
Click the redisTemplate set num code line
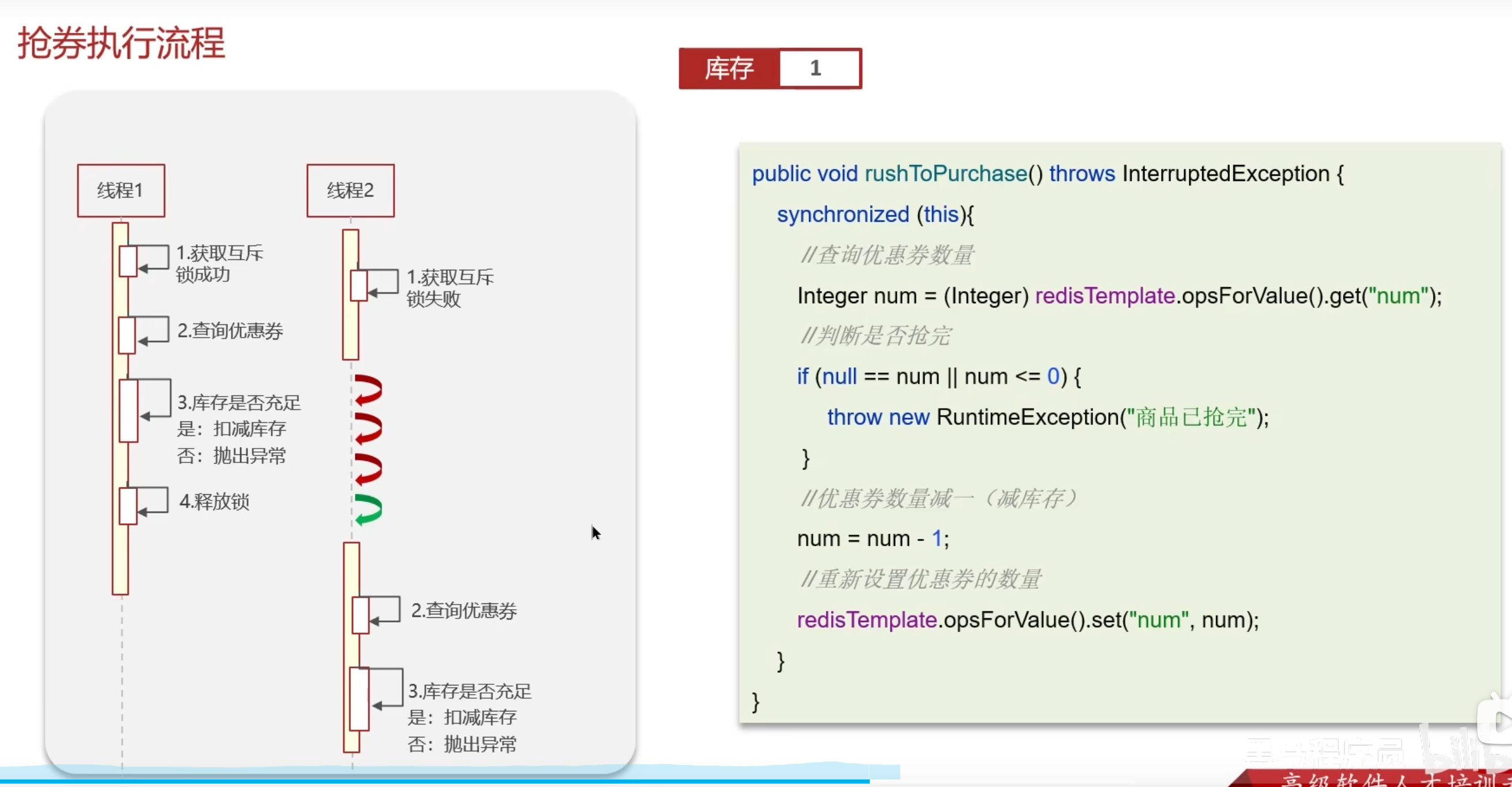[x=1027, y=620]
